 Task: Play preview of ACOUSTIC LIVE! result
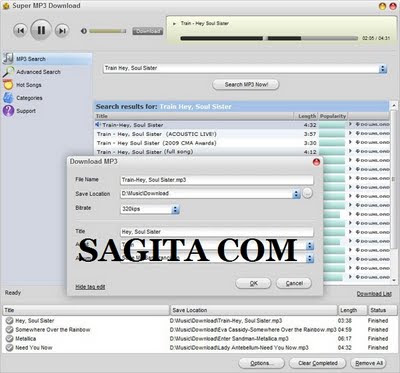coord(350,133)
